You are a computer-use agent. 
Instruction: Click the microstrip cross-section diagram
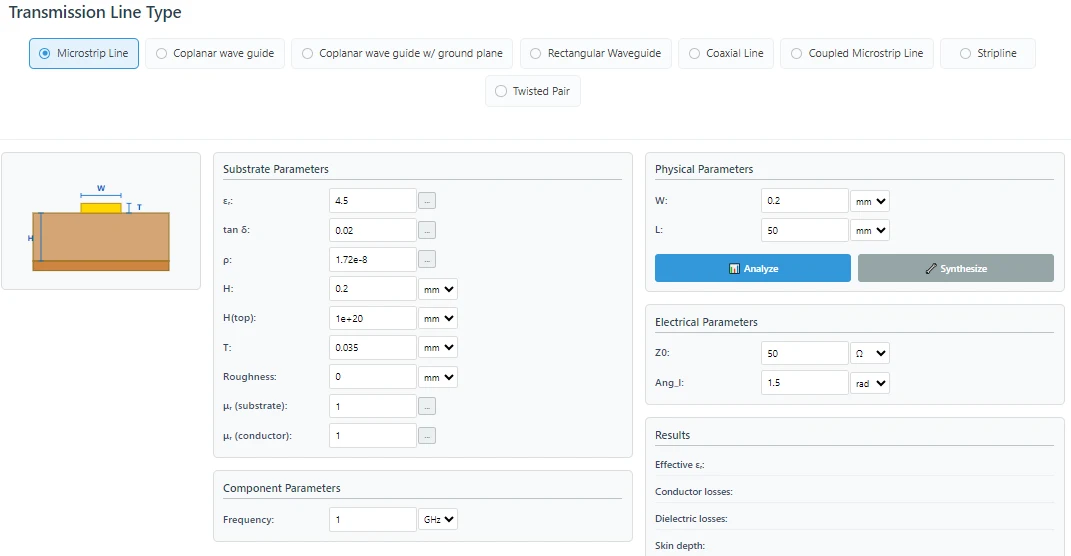(101, 236)
